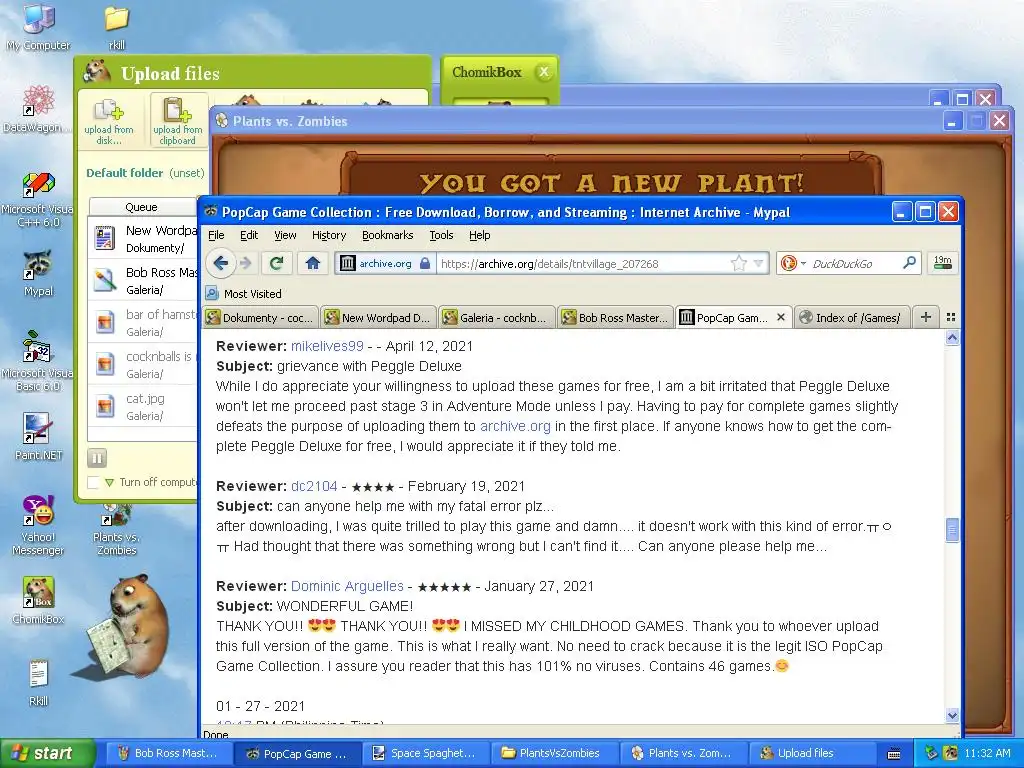Launch DataWagon desktop shortcut
Screen dimensions: 1024x768
[37, 109]
